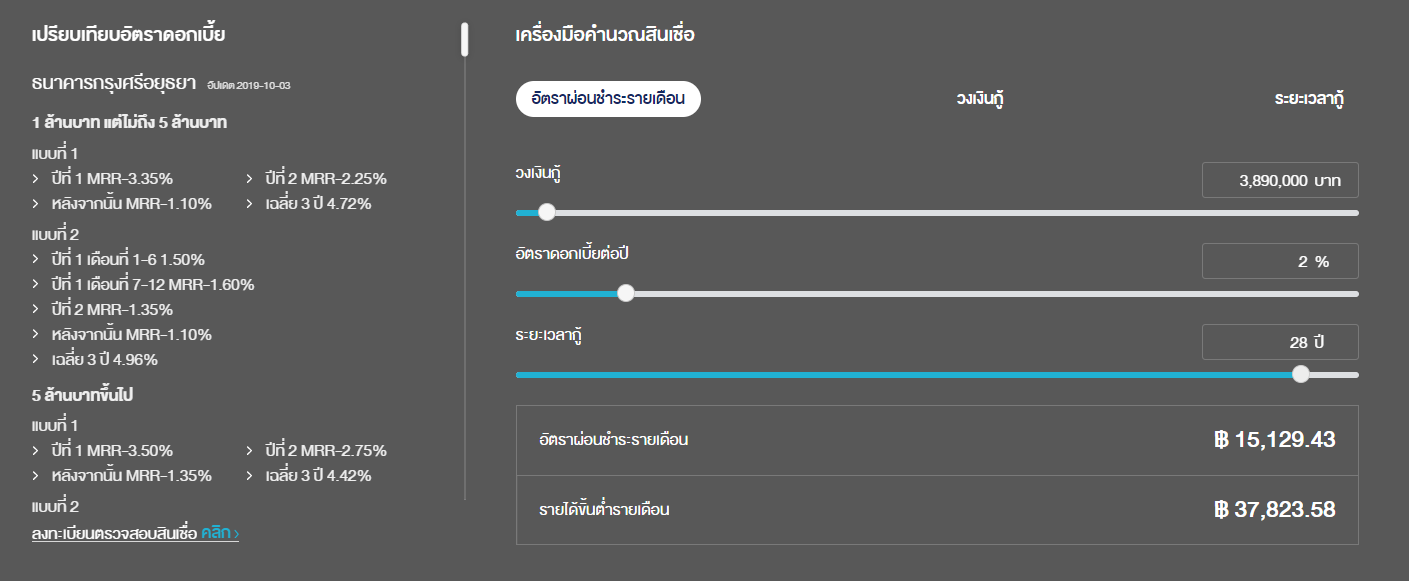This screenshot has width=1409, height=581.
Task: Click the ระยะเวลากู้ slider handle
Action: point(1300,374)
